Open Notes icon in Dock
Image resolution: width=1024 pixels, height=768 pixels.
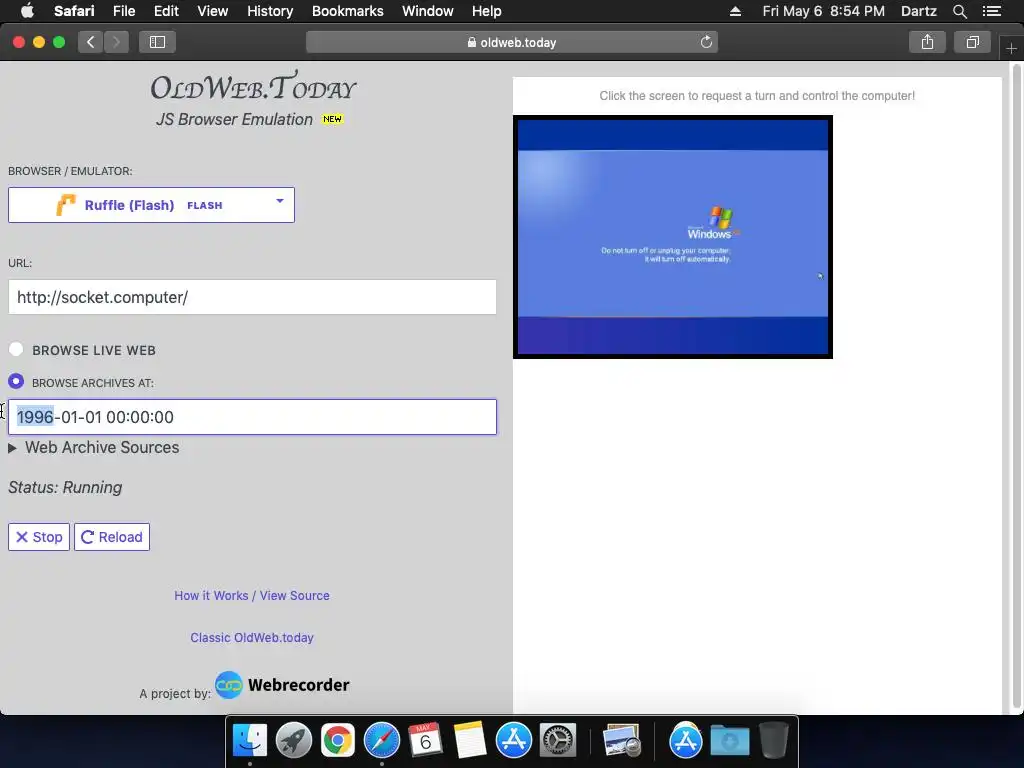pyautogui.click(x=470, y=741)
